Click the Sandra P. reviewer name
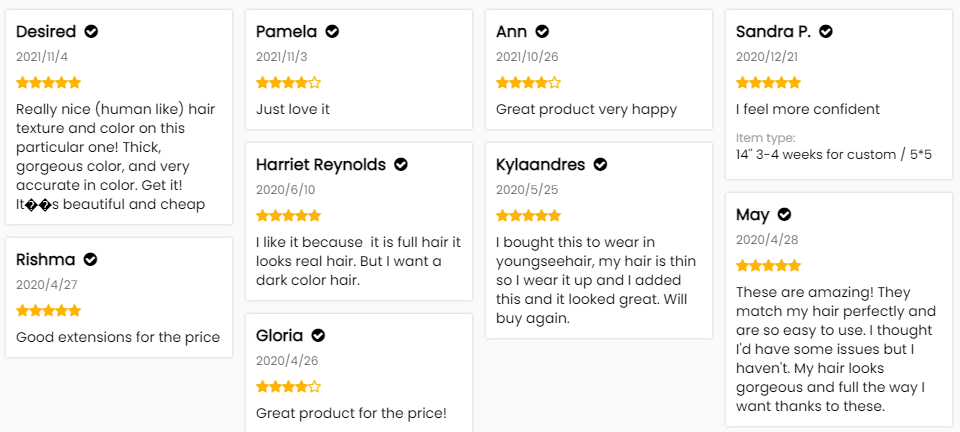 pos(773,32)
